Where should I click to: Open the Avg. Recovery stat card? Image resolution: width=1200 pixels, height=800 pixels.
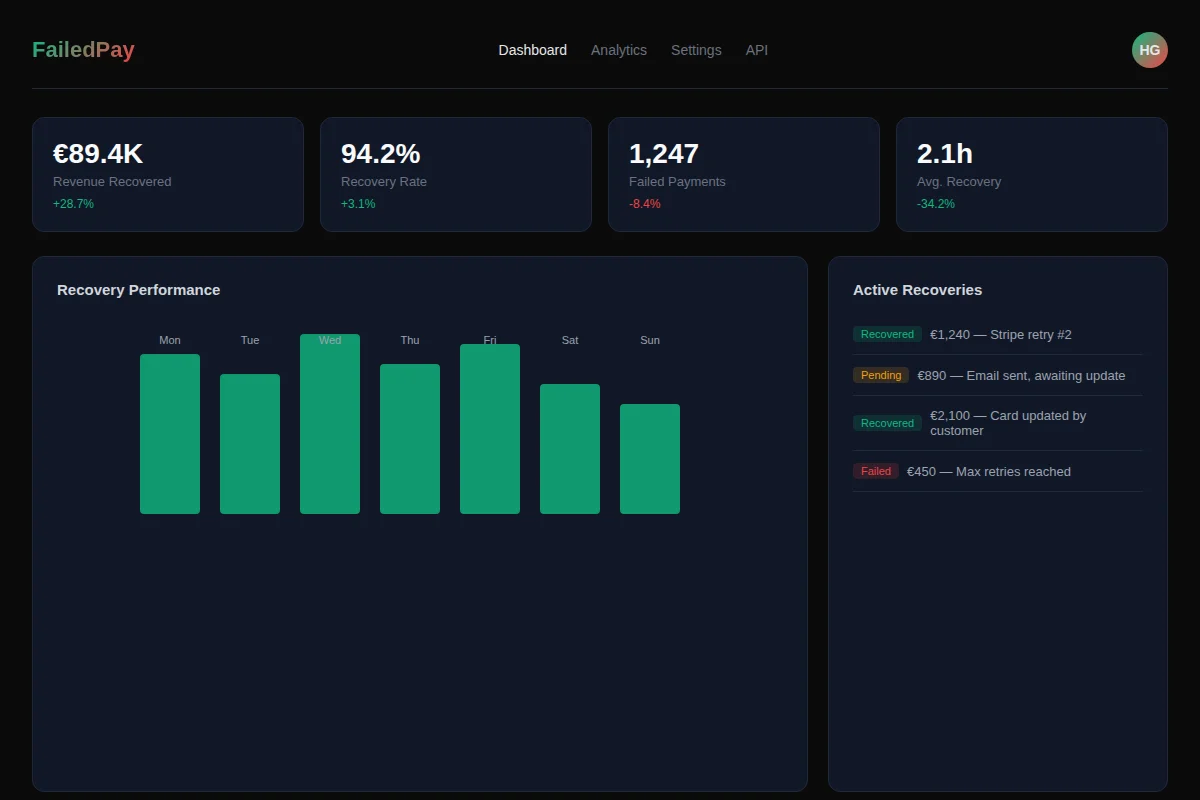tap(1031, 175)
